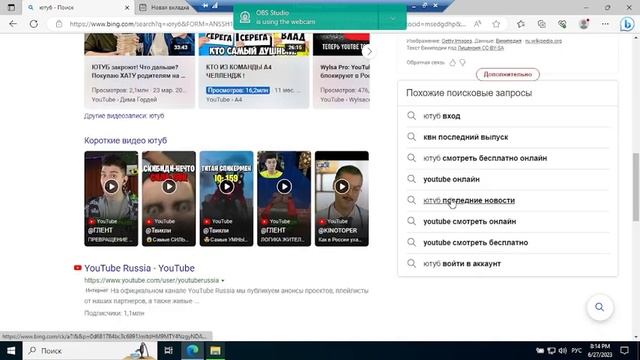
Task: Play the 'IQ: 159' short video
Action: (x=227, y=187)
